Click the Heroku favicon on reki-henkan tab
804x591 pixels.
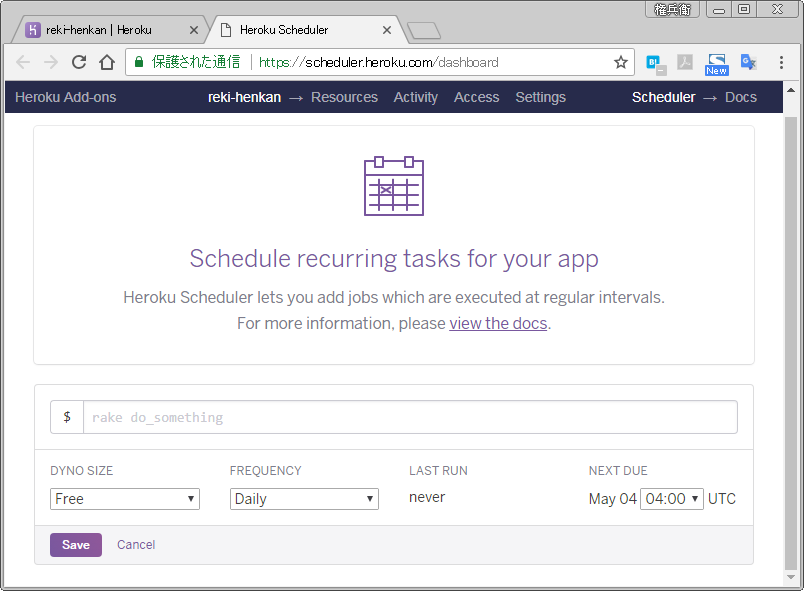pos(32,30)
